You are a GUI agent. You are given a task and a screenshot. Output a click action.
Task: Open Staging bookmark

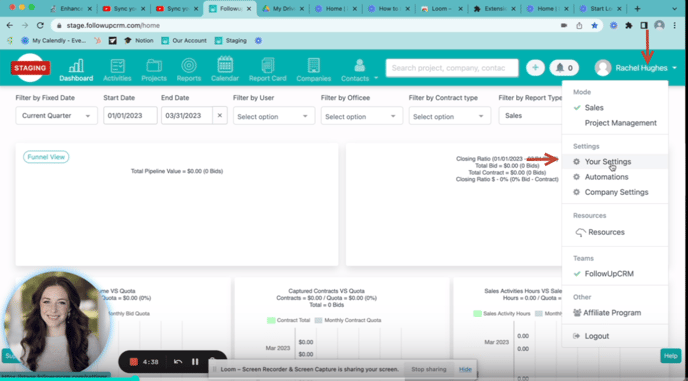231,40
